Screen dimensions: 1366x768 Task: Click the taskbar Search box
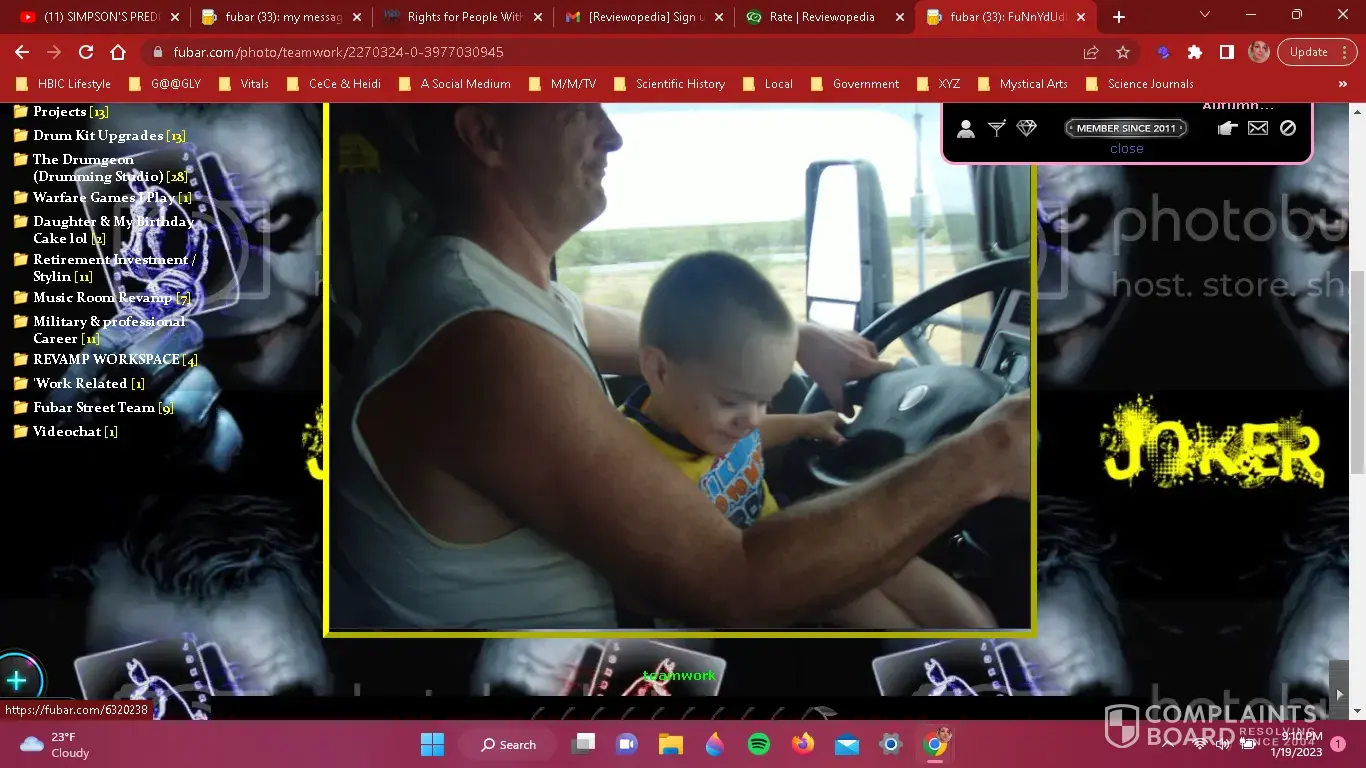509,744
